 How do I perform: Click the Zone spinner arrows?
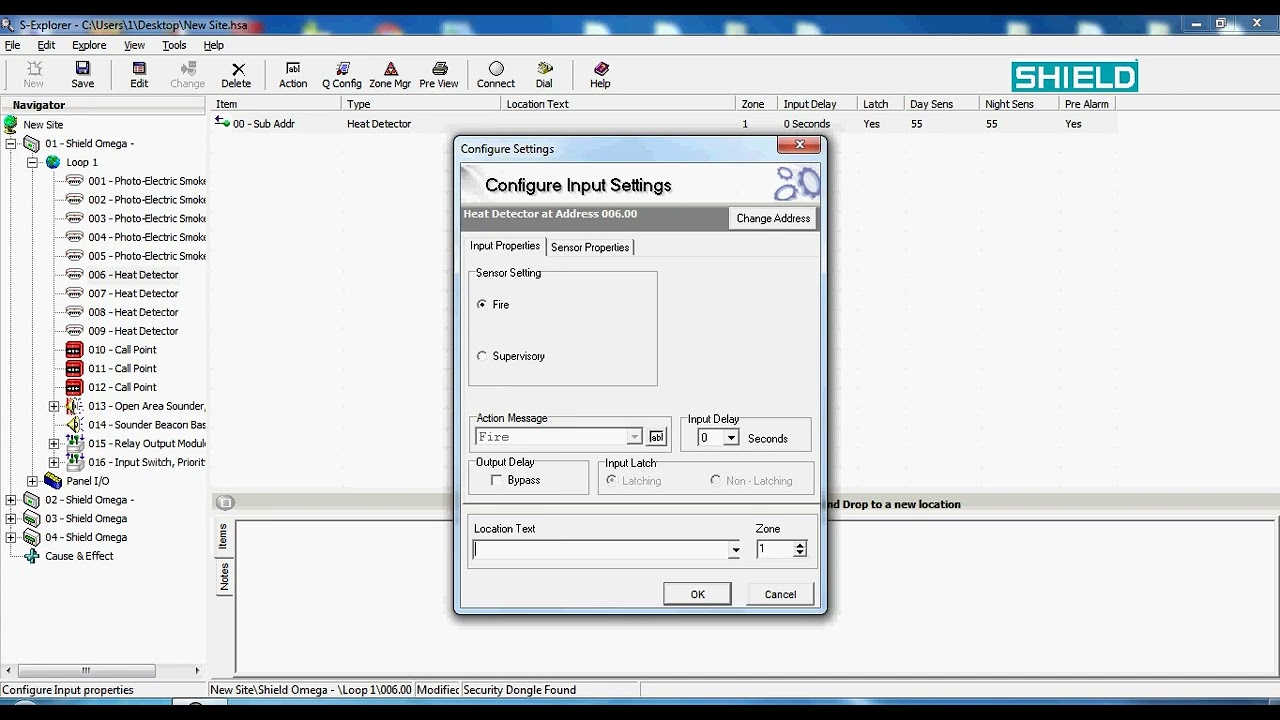(x=799, y=549)
